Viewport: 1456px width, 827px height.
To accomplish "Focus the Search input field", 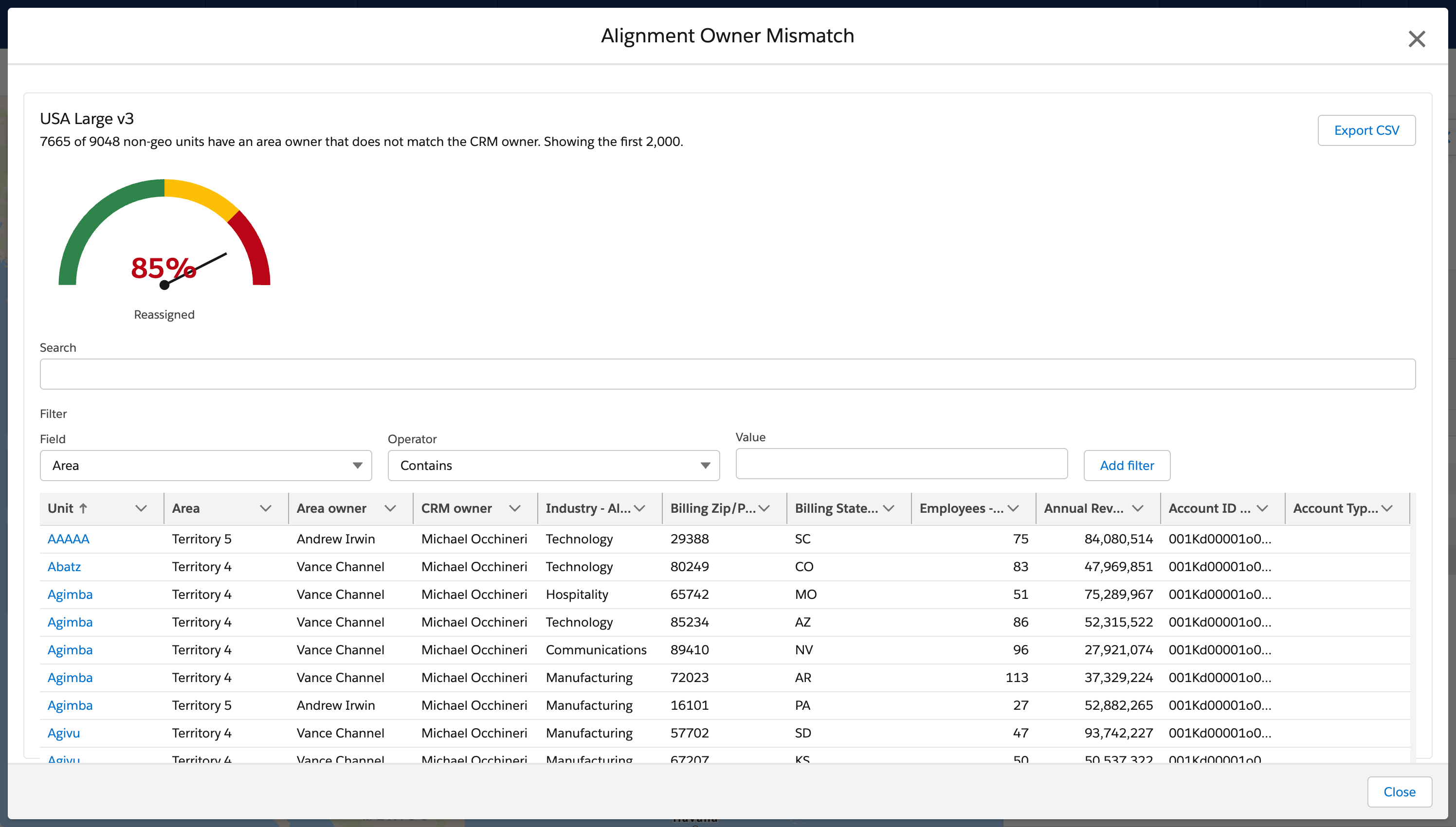I will point(727,374).
